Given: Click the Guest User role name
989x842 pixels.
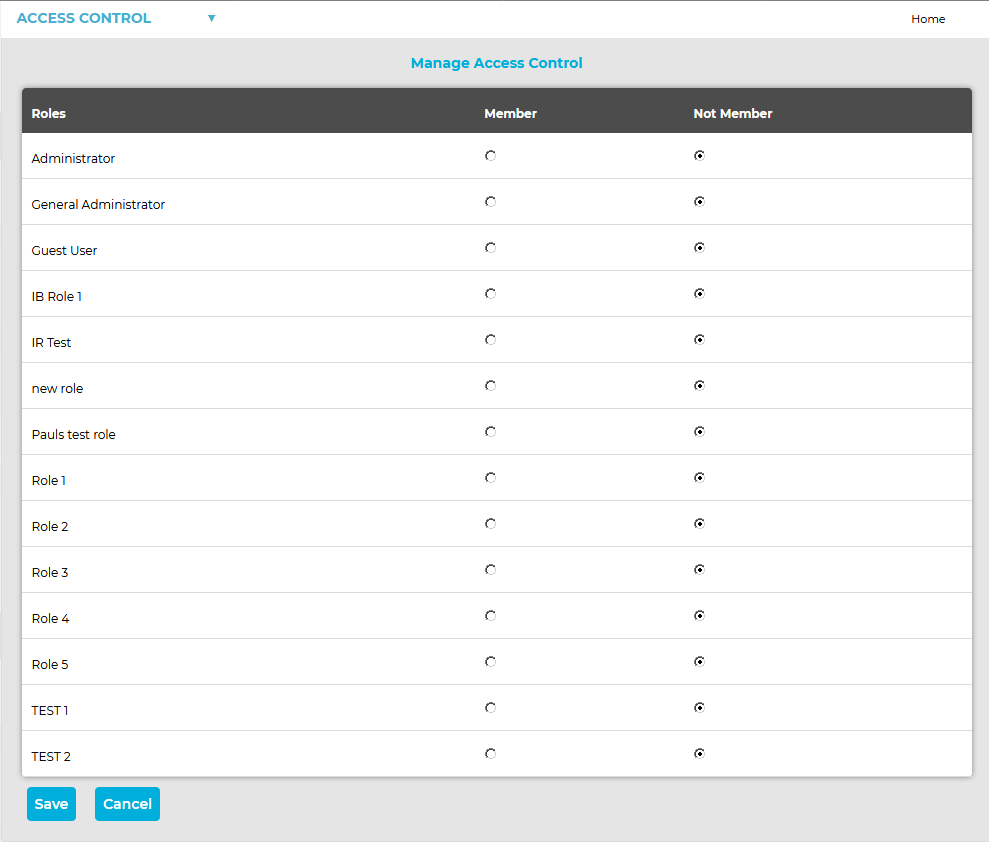Looking at the screenshot, I should (x=64, y=250).
